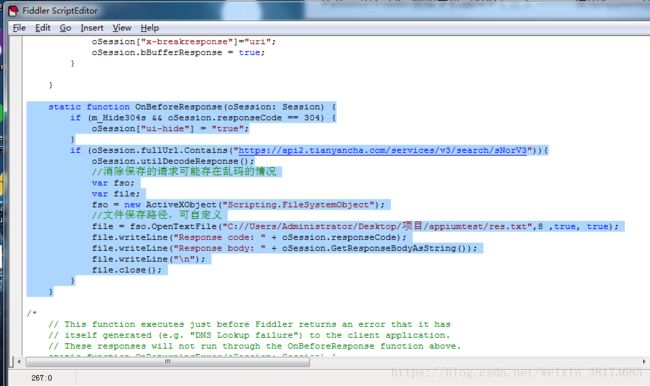Click the 'var file;' line
The width and height of the screenshot is (650, 386).
(x=116, y=194)
